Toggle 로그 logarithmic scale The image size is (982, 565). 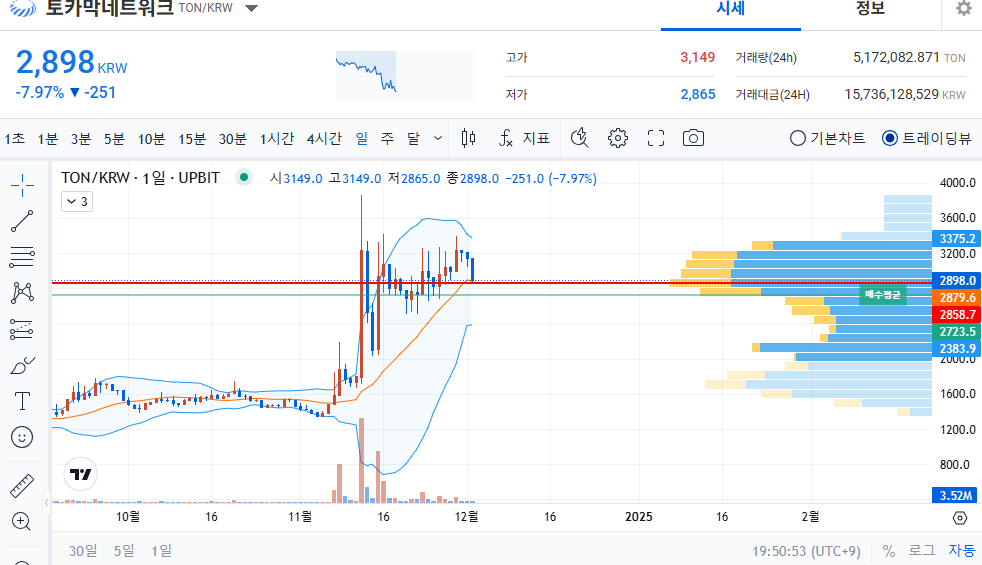click(921, 551)
